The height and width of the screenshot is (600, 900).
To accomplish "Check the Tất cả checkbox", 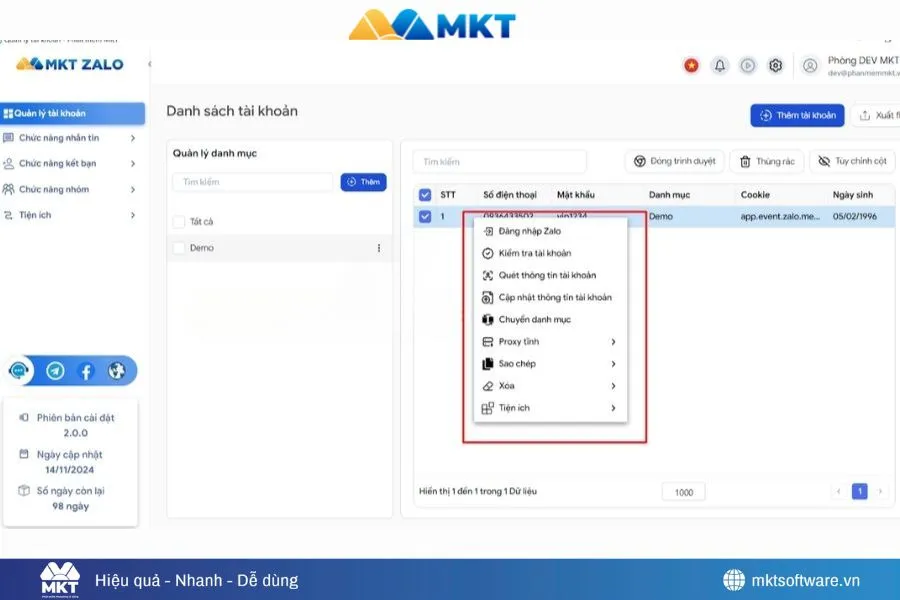I will (178, 221).
